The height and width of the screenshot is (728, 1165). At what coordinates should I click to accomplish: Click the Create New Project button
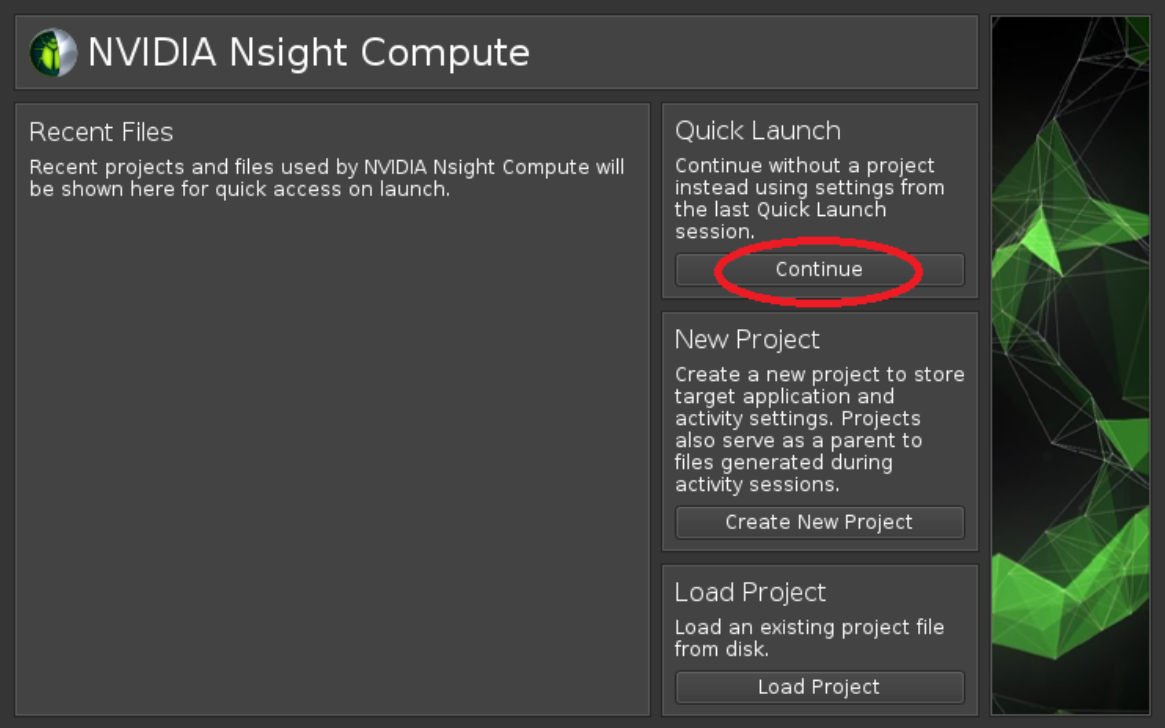tap(819, 522)
